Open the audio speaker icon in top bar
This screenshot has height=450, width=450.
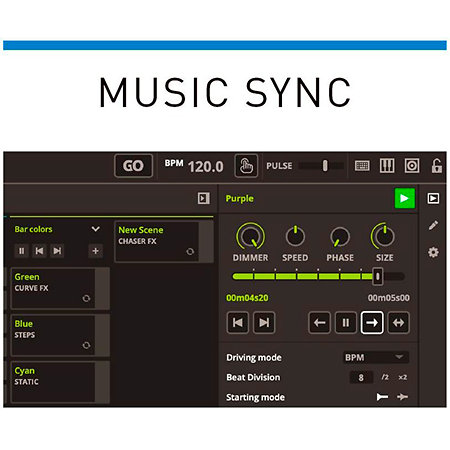point(412,165)
